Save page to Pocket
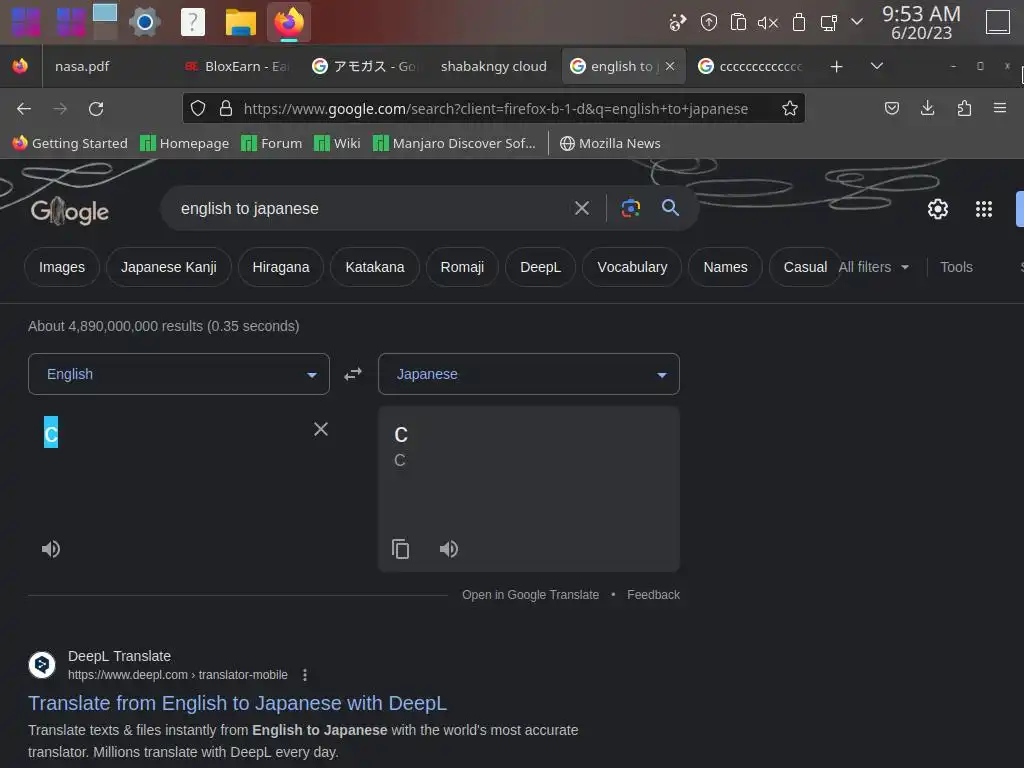Viewport: 1024px width, 768px height. pyautogui.click(x=891, y=108)
